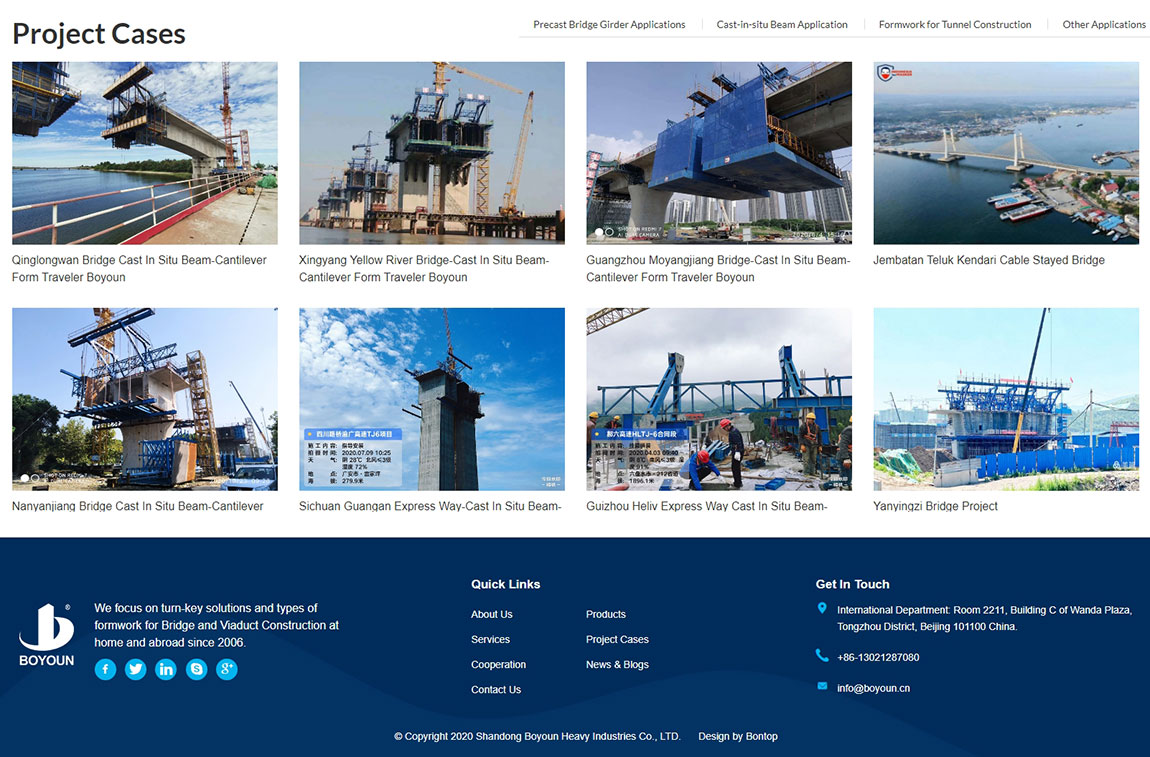Viewport: 1150px width, 757px height.
Task: Open the About Us quick link
Action: pyautogui.click(x=491, y=614)
